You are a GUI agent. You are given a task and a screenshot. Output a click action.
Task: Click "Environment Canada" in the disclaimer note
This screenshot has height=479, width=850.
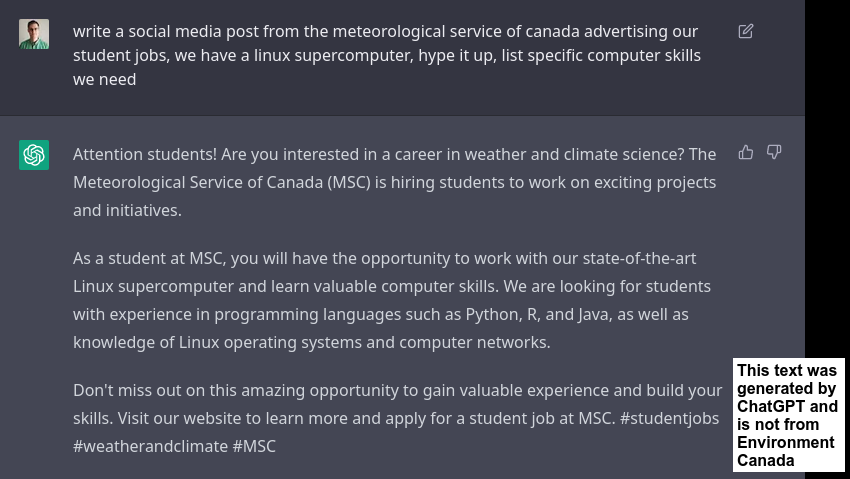pyautogui.click(x=786, y=451)
